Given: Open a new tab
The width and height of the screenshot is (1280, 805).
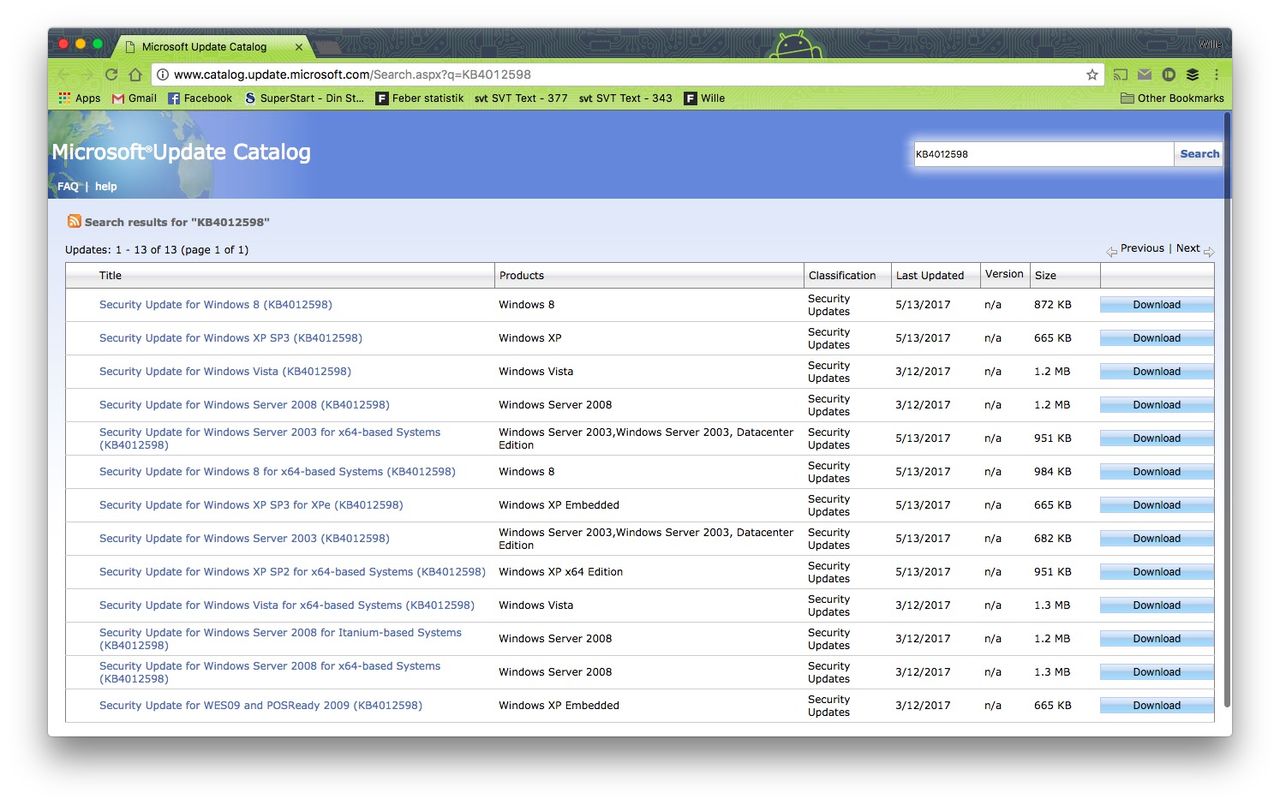Looking at the screenshot, I should pos(328,47).
